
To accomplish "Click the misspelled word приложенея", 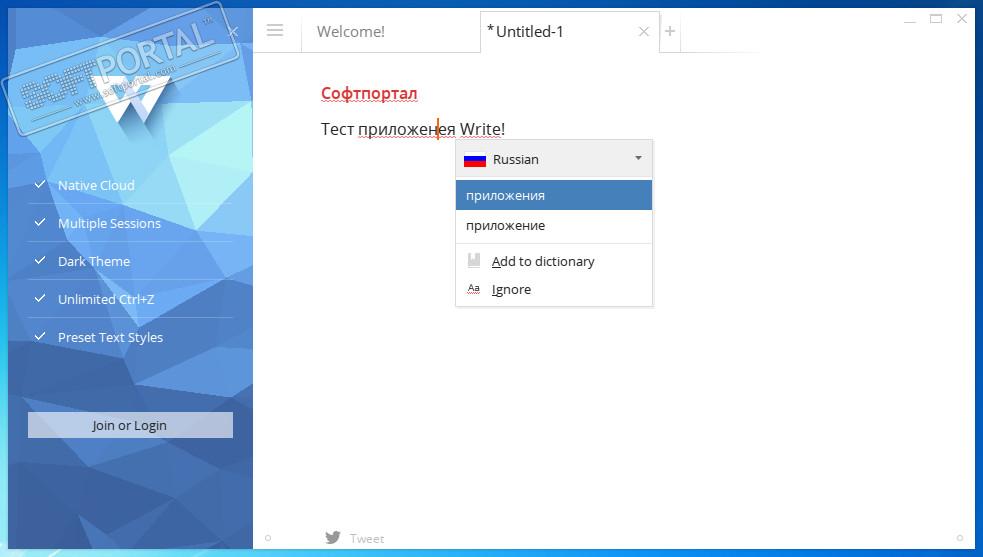I will click(x=406, y=130).
